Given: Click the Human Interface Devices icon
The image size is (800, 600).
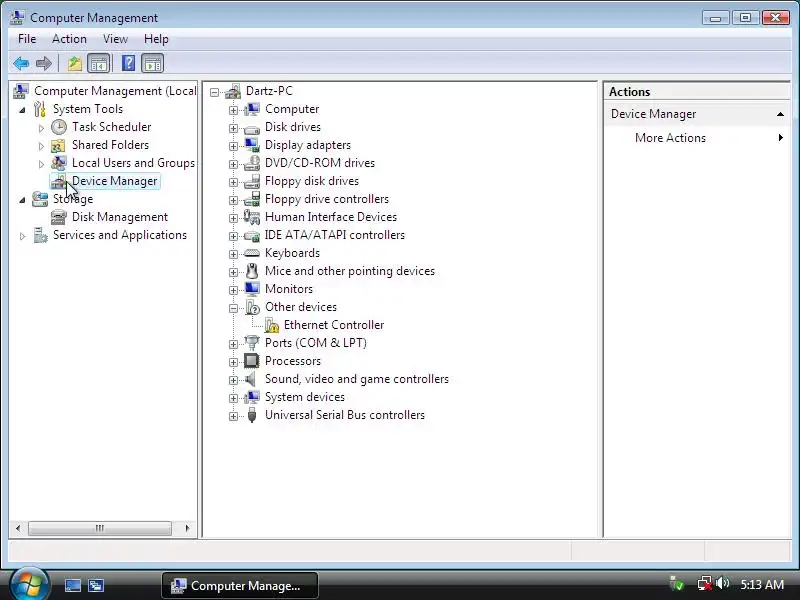Looking at the screenshot, I should pos(252,217).
